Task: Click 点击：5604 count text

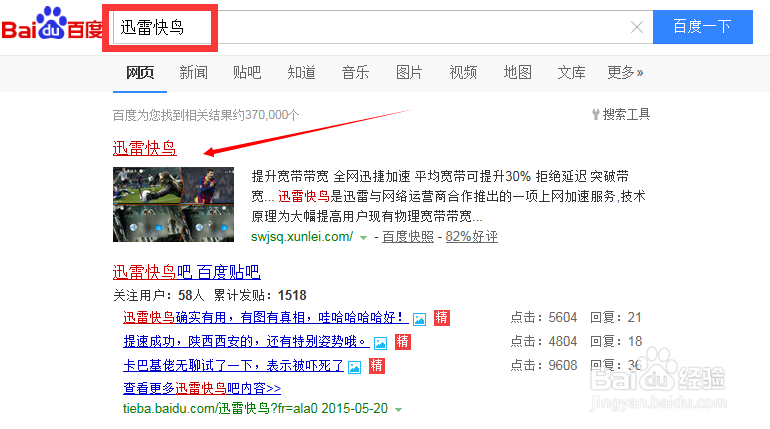Action: [544, 318]
